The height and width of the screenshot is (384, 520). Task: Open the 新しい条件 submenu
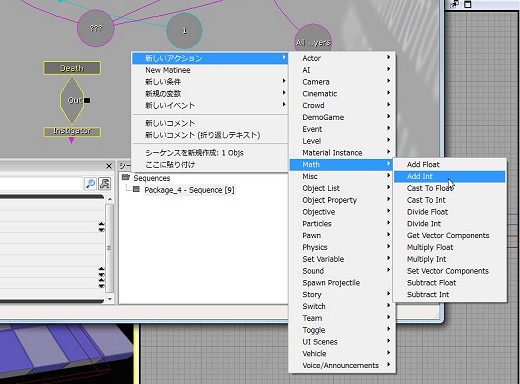pyautogui.click(x=210, y=82)
